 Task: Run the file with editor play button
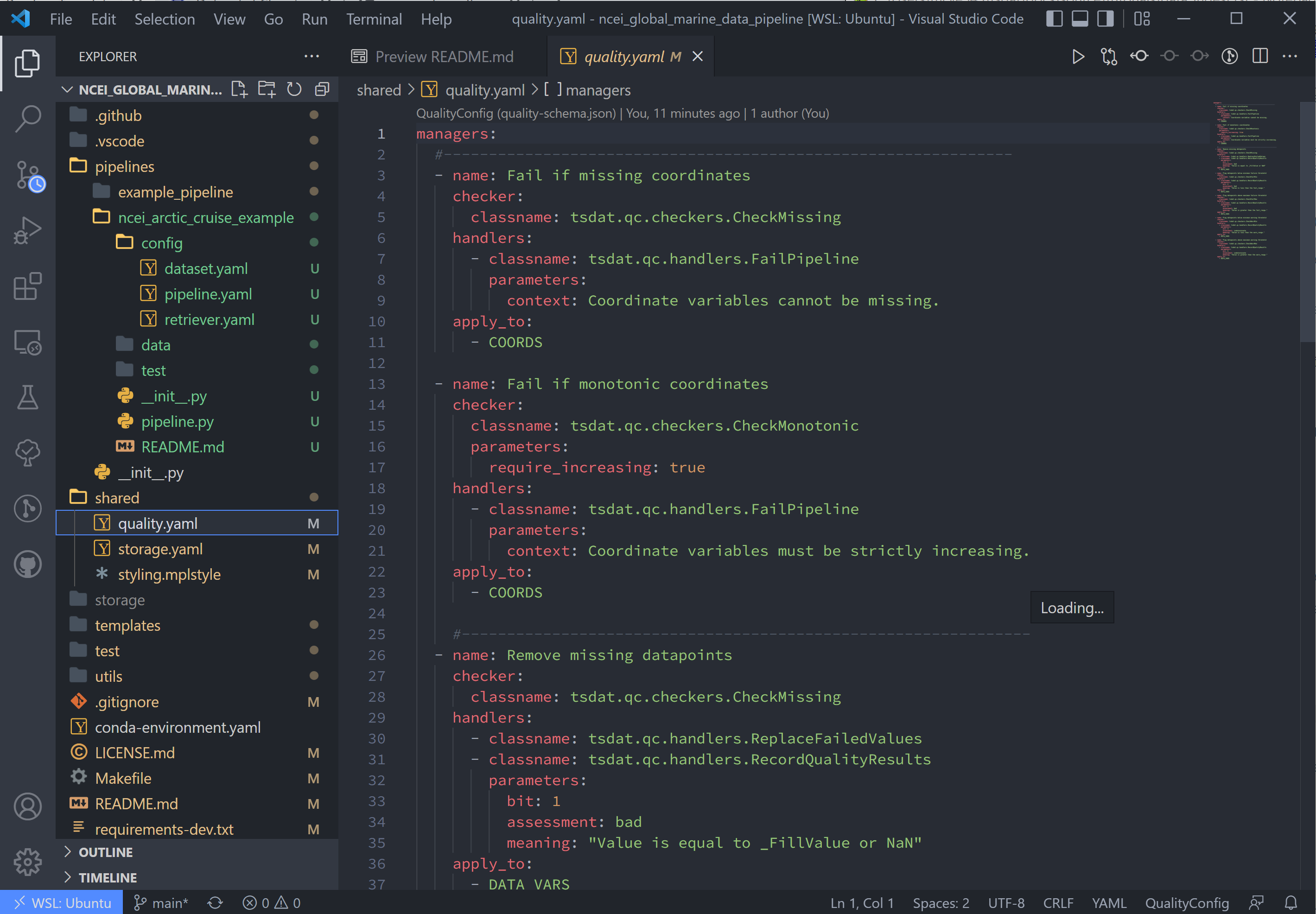point(1078,56)
